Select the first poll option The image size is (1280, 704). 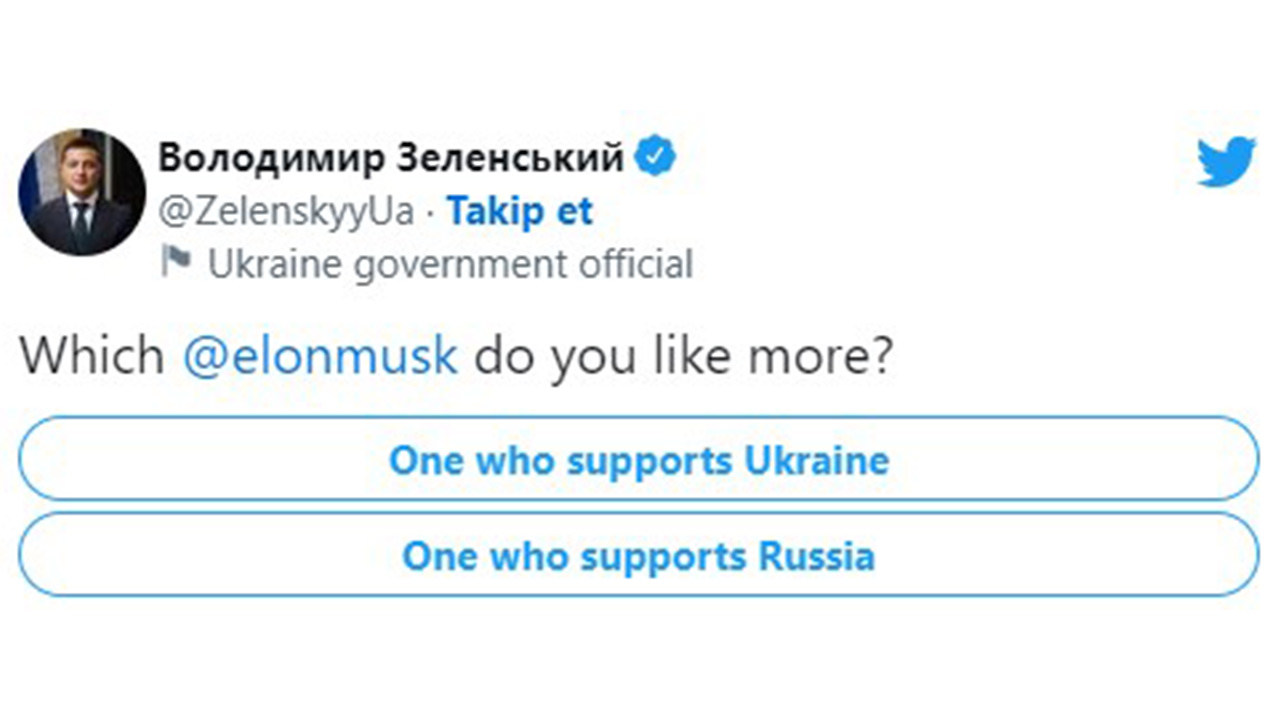click(639, 459)
